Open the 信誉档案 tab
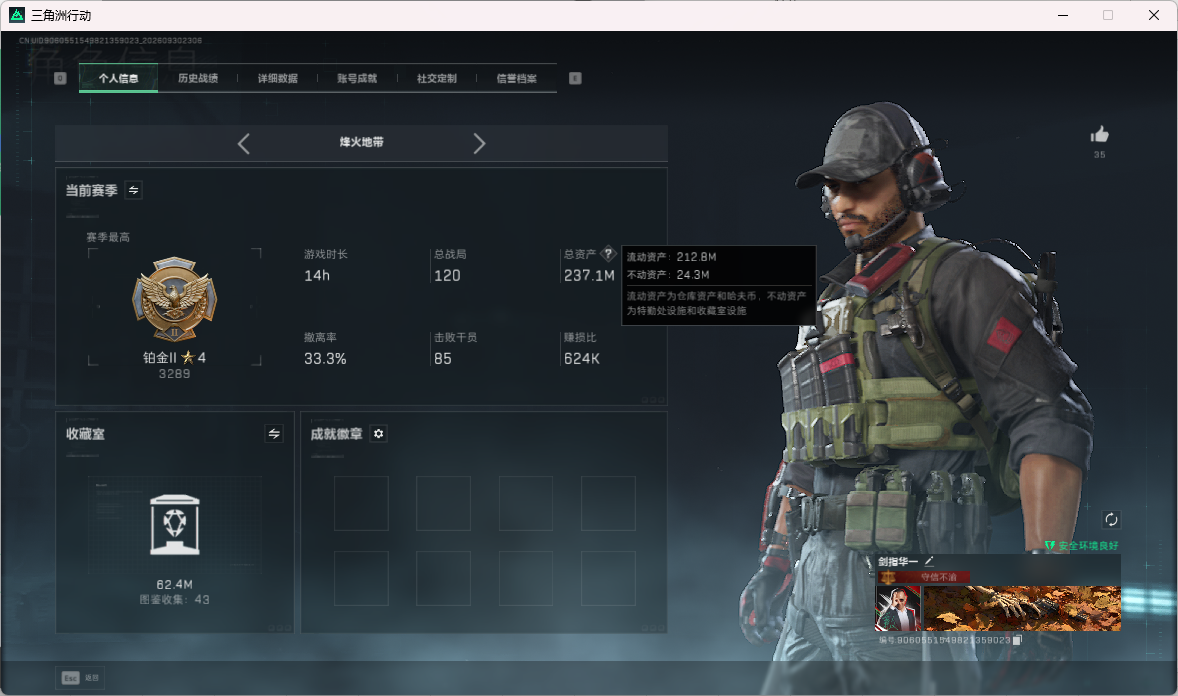The image size is (1178, 696). [x=517, y=78]
